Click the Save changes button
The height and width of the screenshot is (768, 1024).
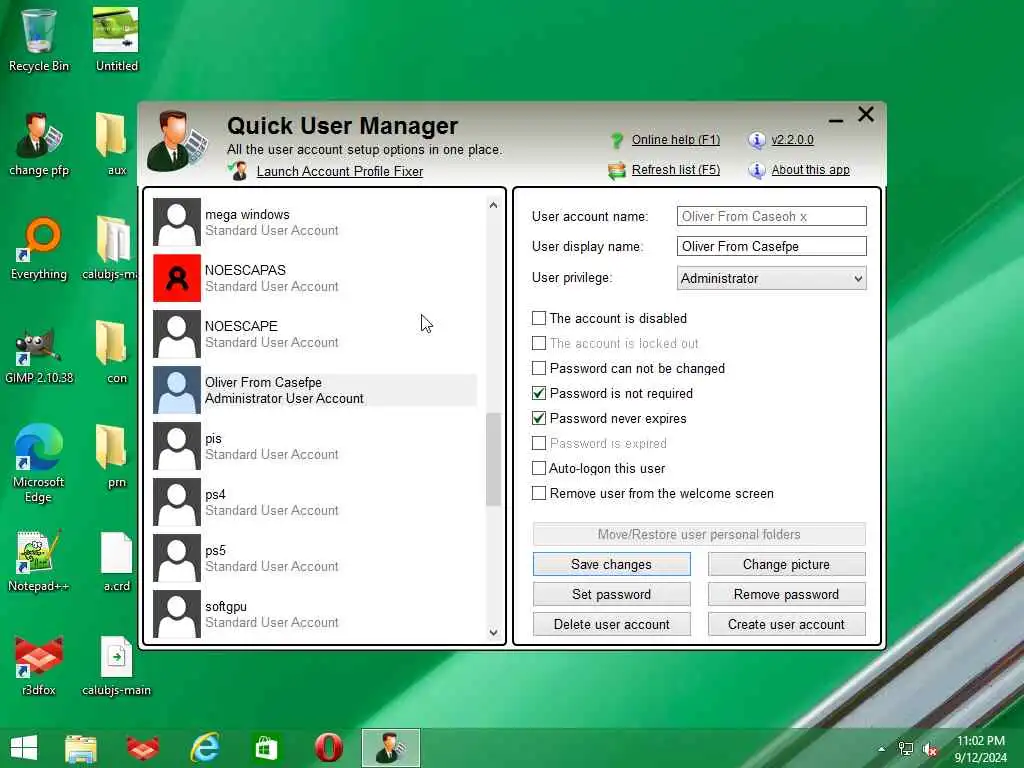click(611, 564)
